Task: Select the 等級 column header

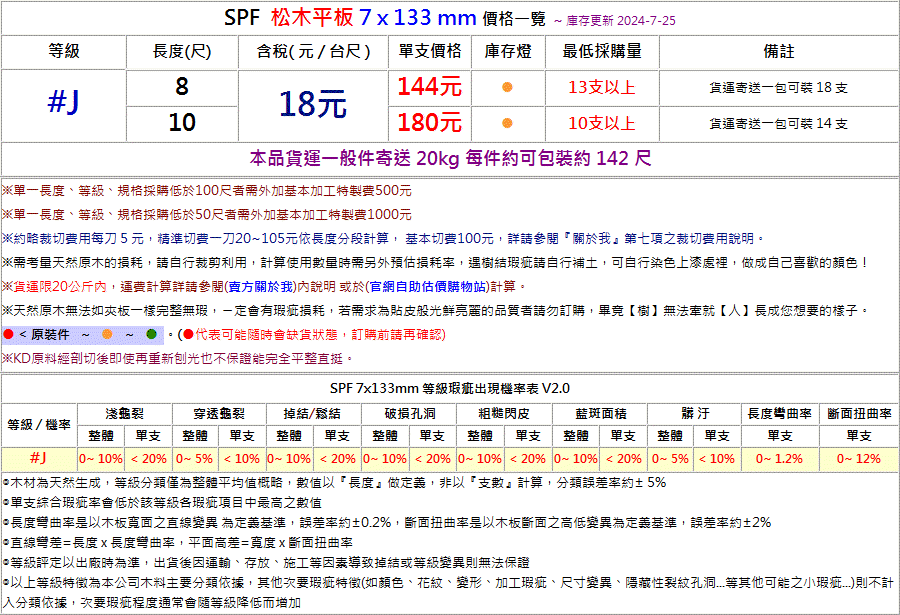Action: tap(64, 51)
